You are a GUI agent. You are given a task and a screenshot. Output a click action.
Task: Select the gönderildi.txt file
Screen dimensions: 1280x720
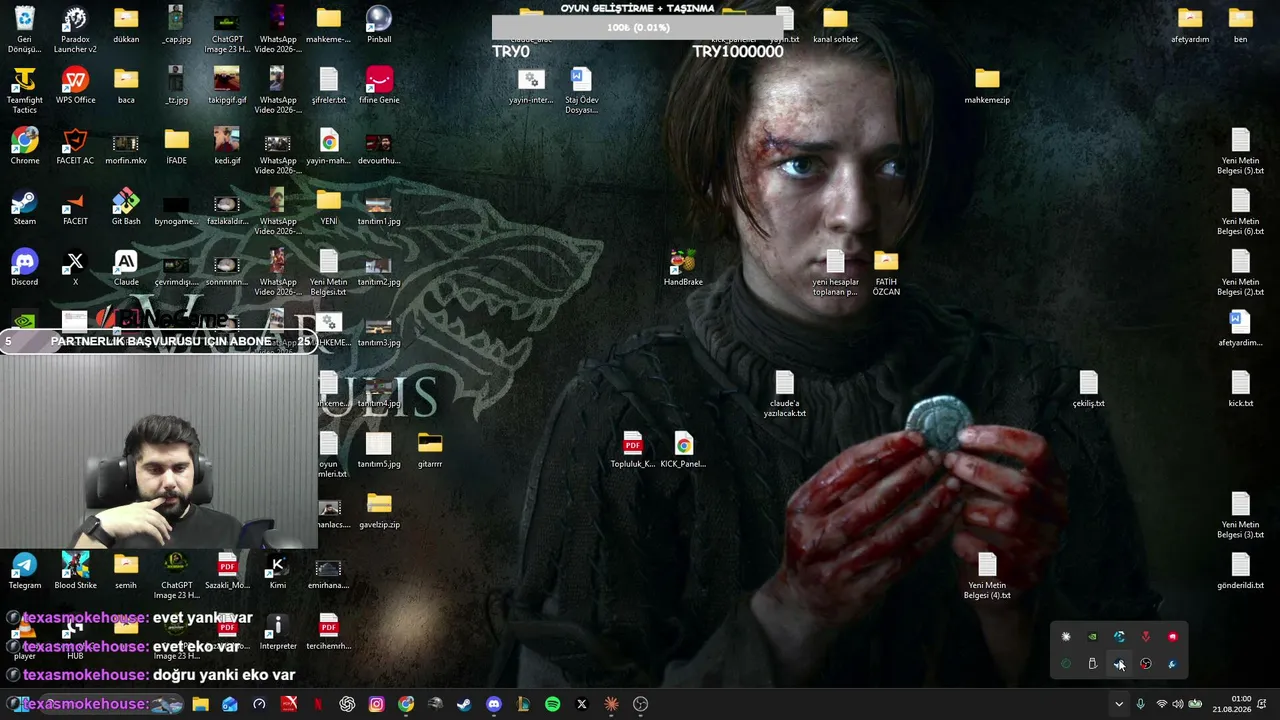coord(1240,572)
